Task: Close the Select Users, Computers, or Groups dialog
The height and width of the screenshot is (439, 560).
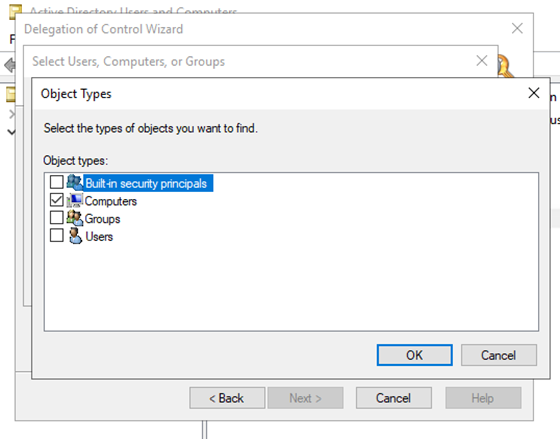Action: (482, 61)
